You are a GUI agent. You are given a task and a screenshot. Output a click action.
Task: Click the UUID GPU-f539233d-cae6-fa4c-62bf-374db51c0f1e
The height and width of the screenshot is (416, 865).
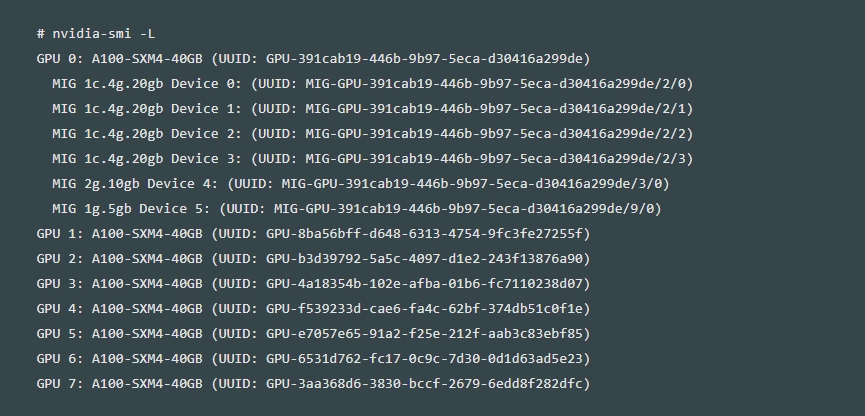[425, 309]
